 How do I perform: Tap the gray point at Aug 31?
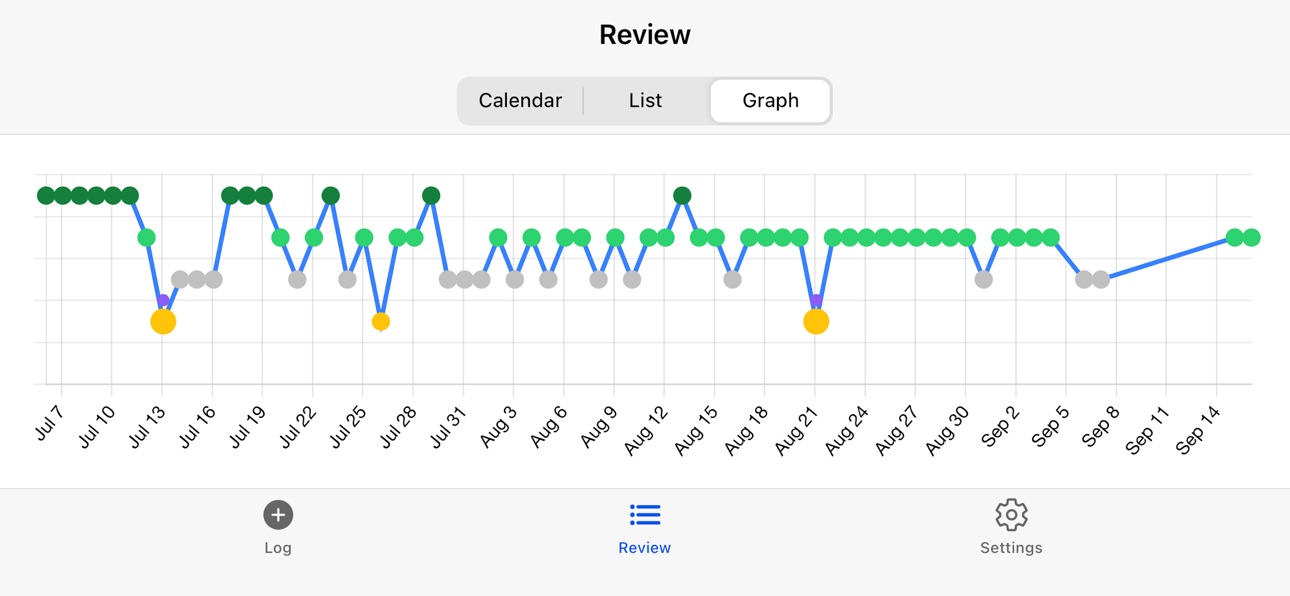coord(984,280)
